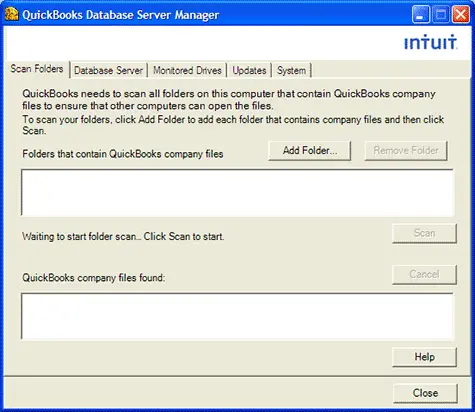The width and height of the screenshot is (475, 412).
Task: Close window with the red X button
Action: [461, 15]
